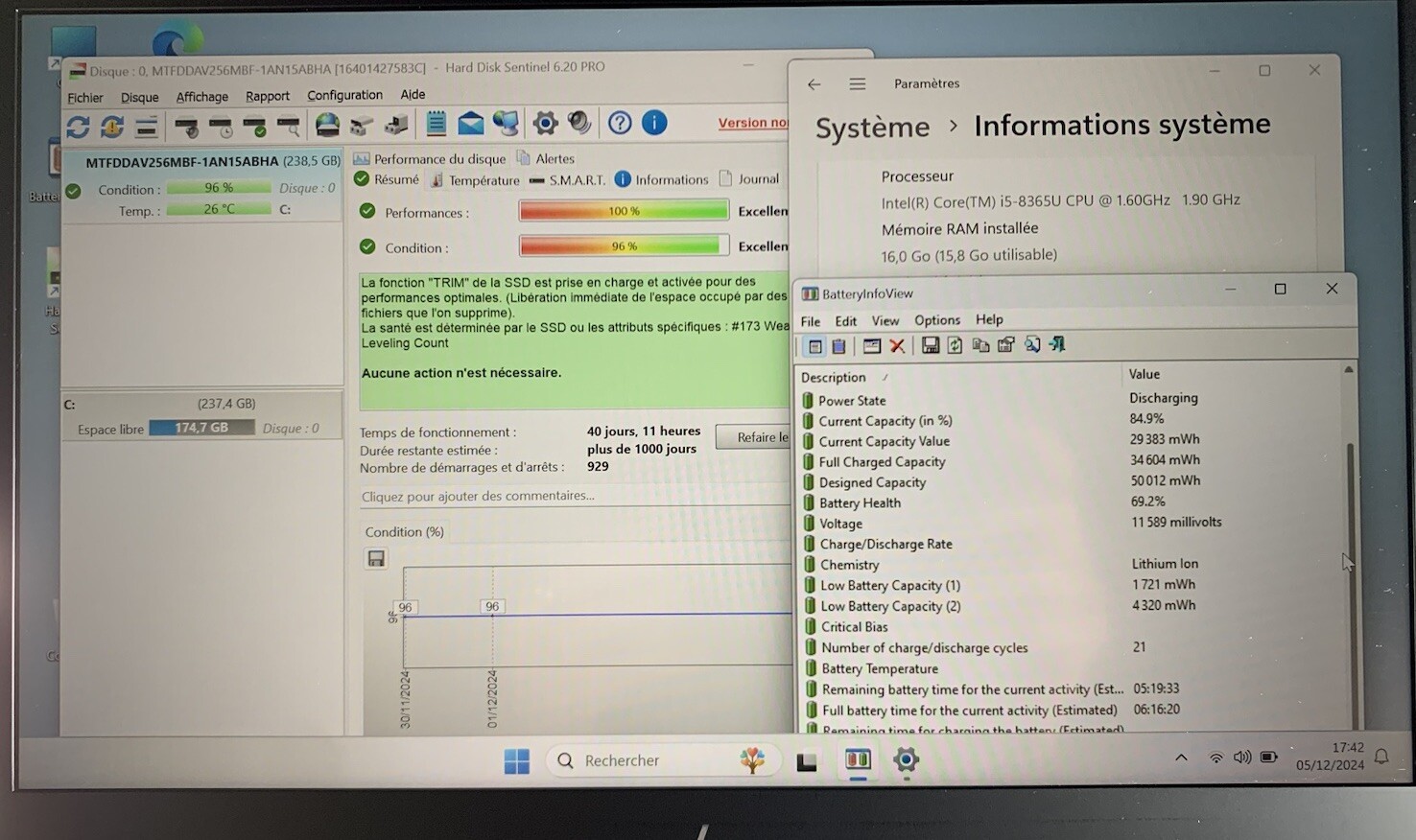
Task: Open the Rapport menu
Action: [267, 96]
